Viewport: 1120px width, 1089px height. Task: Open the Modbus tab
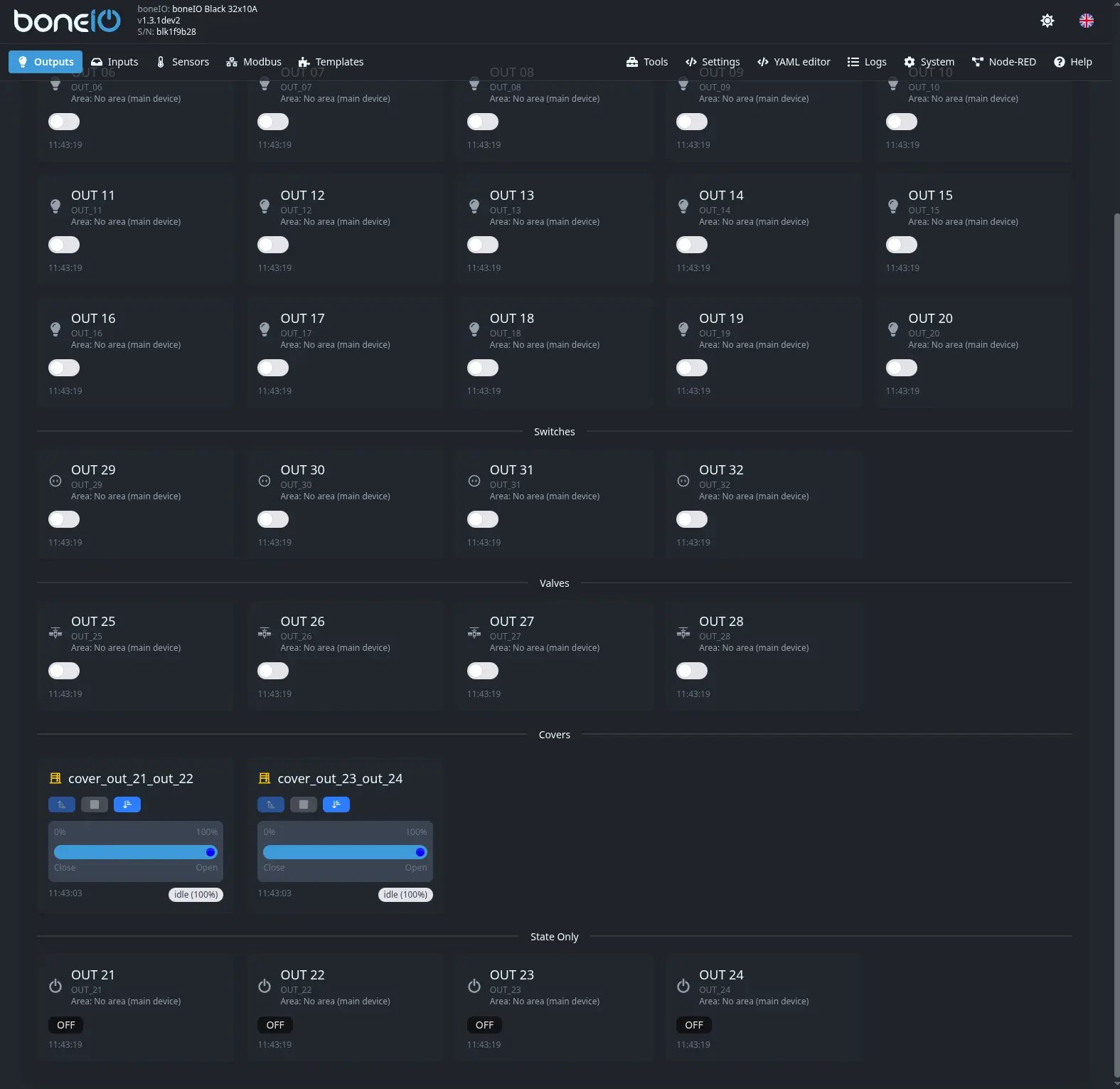[254, 62]
